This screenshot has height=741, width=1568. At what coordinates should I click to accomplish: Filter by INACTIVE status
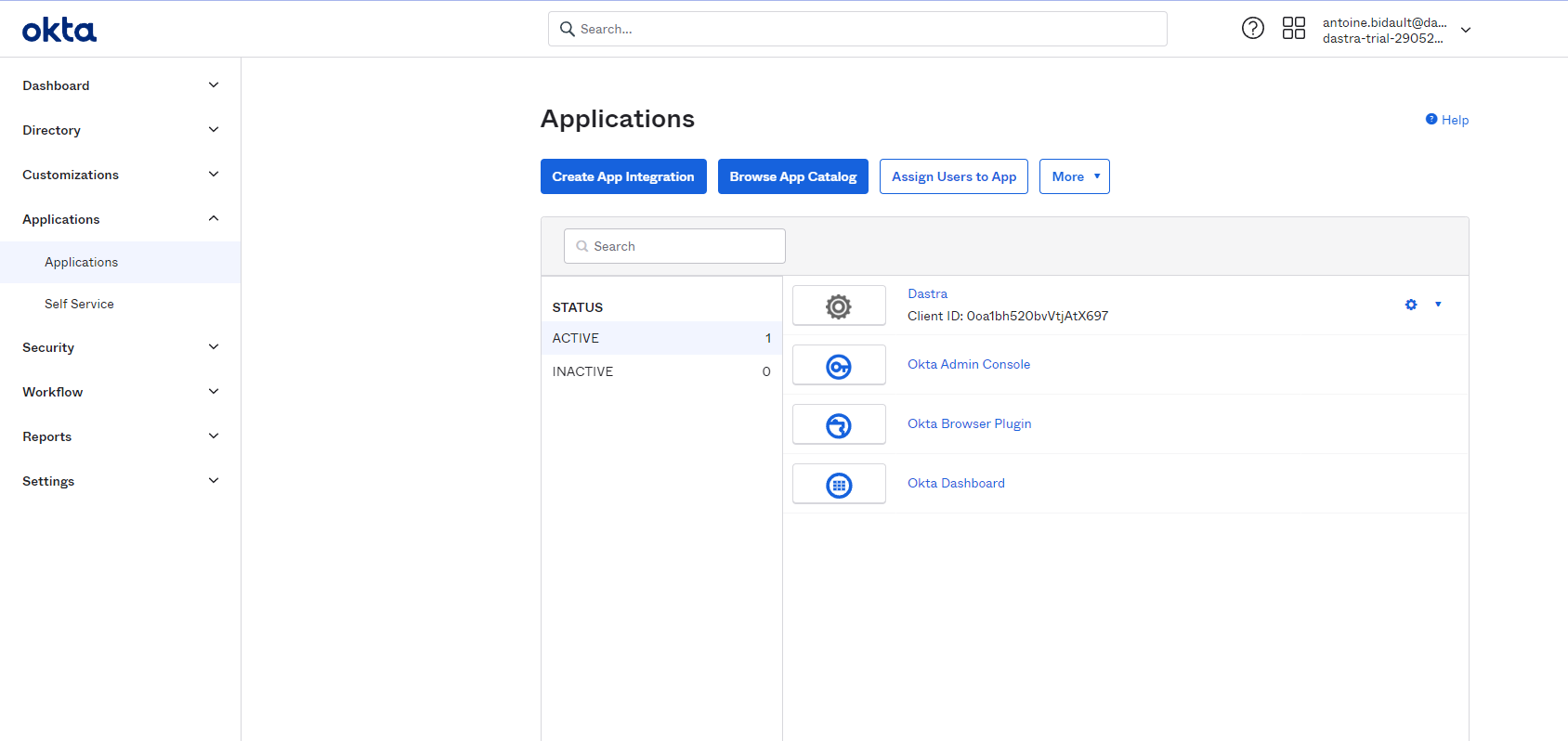point(661,371)
